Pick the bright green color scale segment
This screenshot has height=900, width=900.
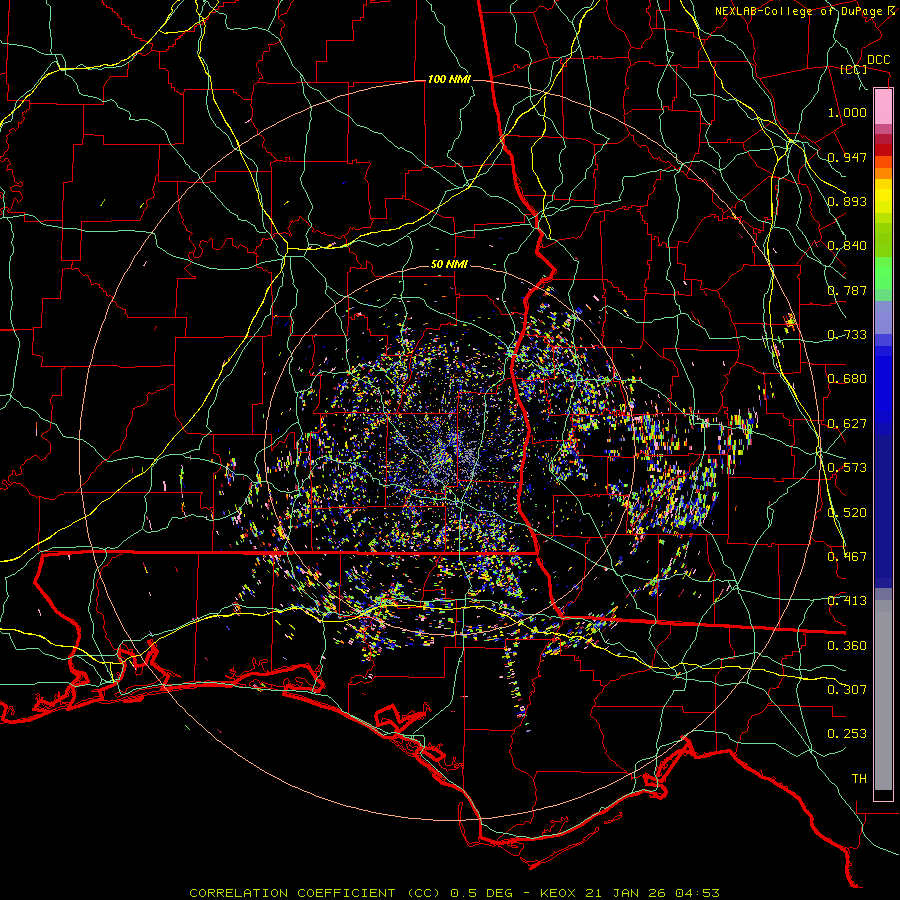point(883,273)
